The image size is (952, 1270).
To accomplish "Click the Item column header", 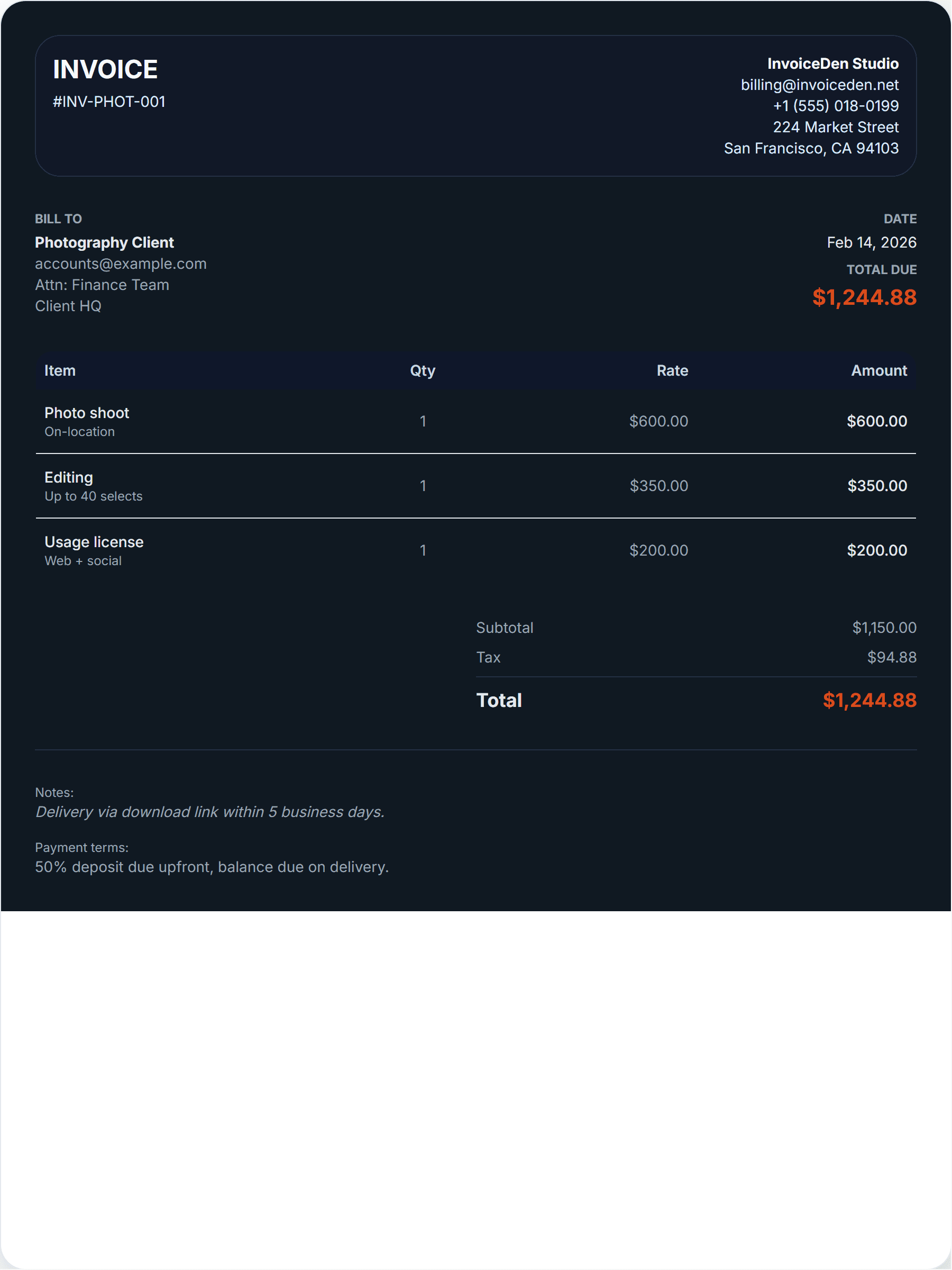I will [60, 371].
